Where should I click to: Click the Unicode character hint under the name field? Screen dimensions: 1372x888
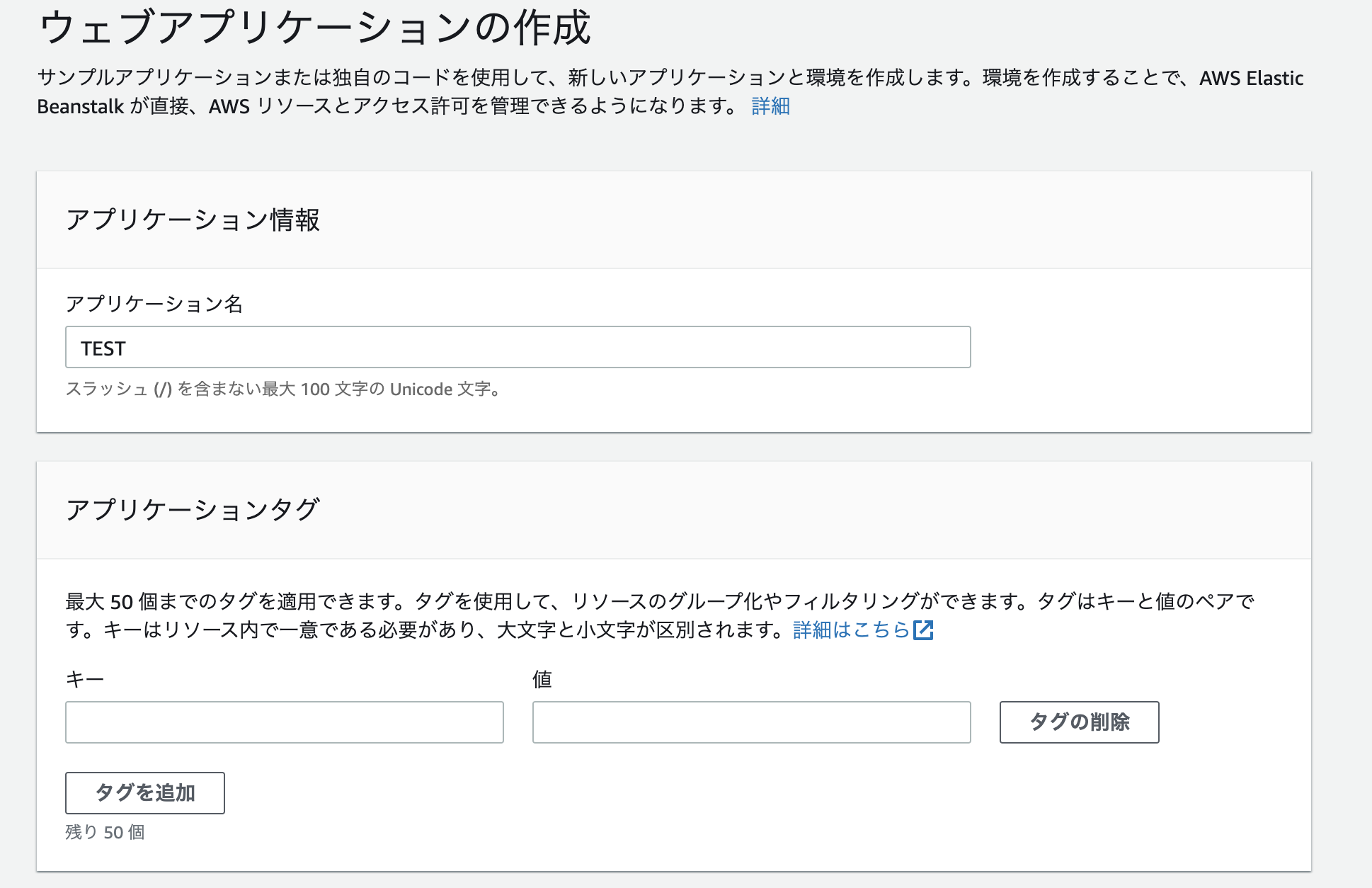pos(282,389)
